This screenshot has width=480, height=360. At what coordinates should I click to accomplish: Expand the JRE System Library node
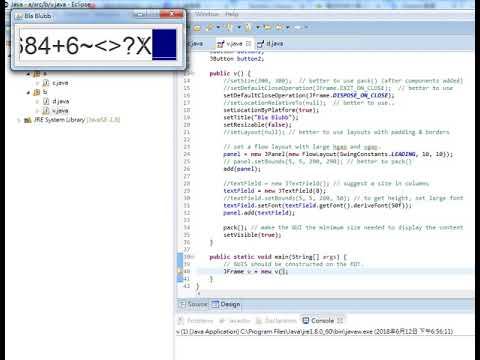(19, 120)
